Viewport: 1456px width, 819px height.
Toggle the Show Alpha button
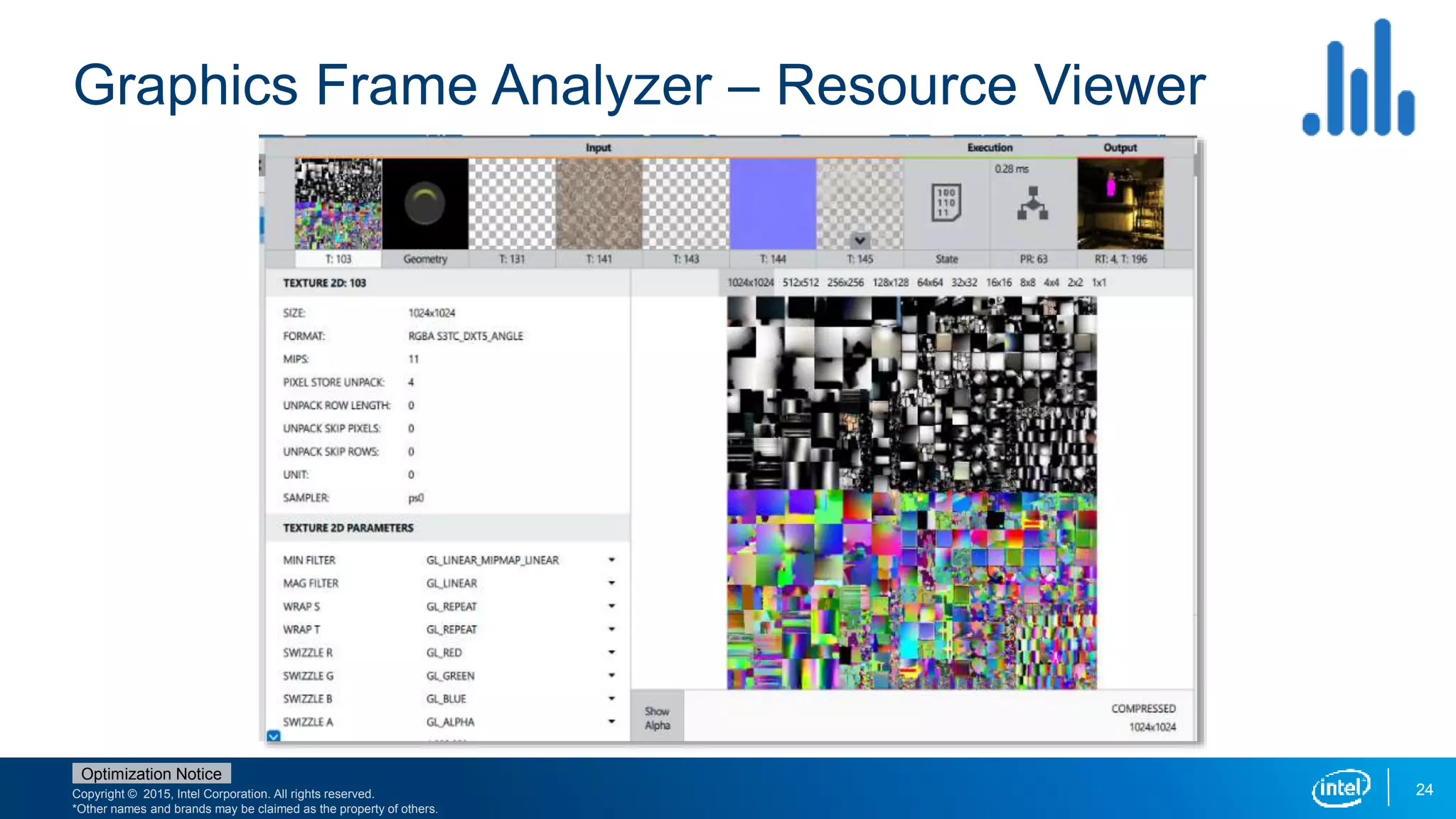click(x=658, y=717)
